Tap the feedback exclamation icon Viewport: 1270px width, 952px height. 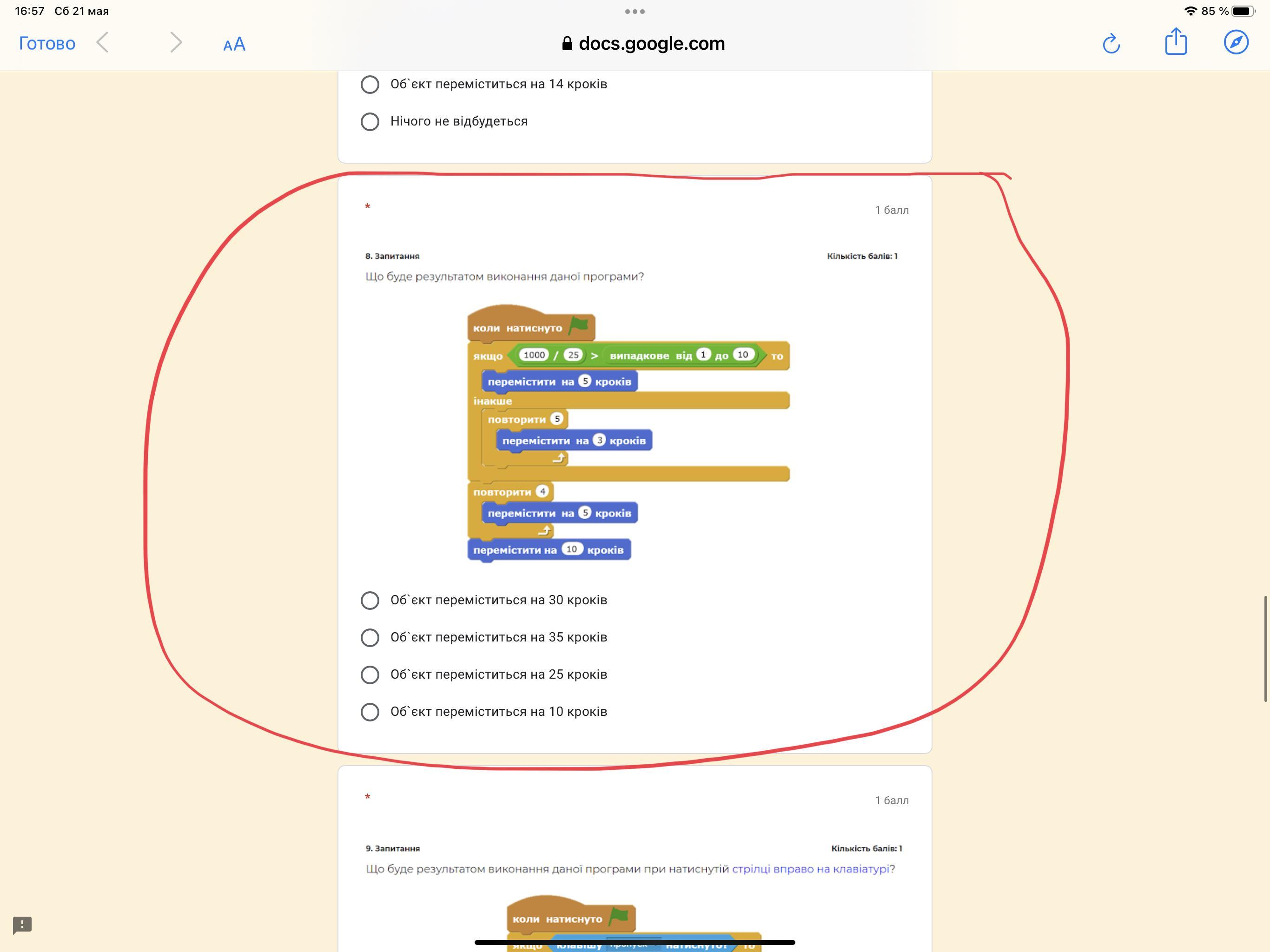click(x=22, y=925)
